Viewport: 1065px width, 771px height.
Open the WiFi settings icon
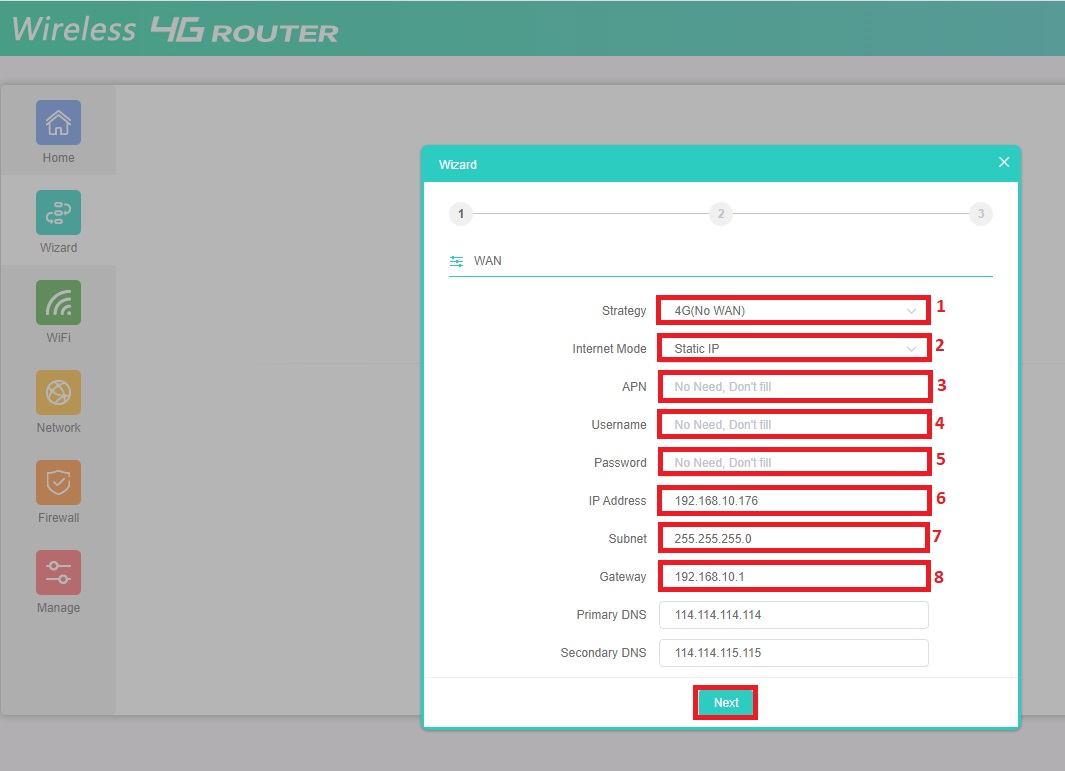click(x=58, y=303)
